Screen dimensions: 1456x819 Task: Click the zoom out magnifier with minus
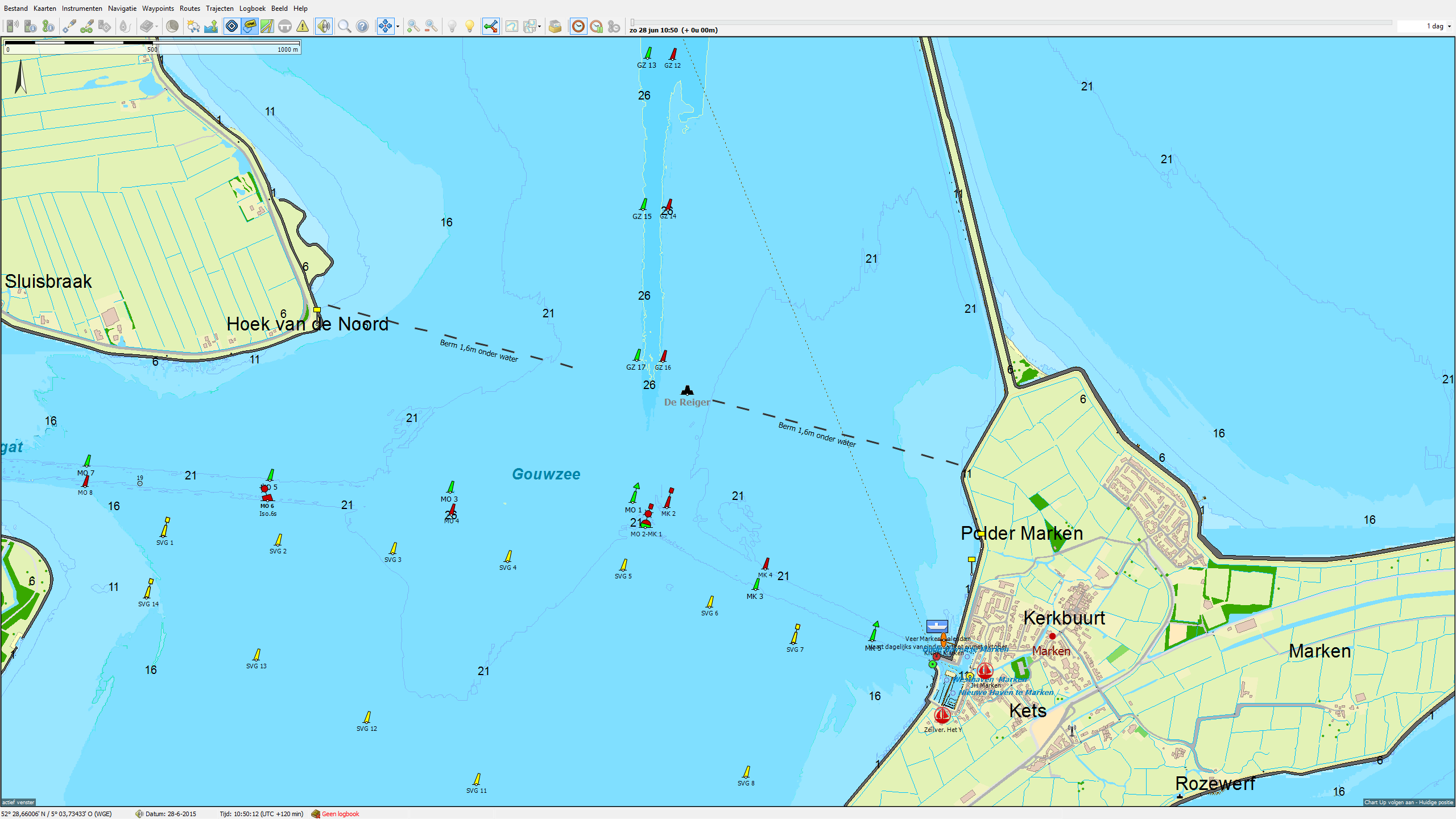[431, 26]
